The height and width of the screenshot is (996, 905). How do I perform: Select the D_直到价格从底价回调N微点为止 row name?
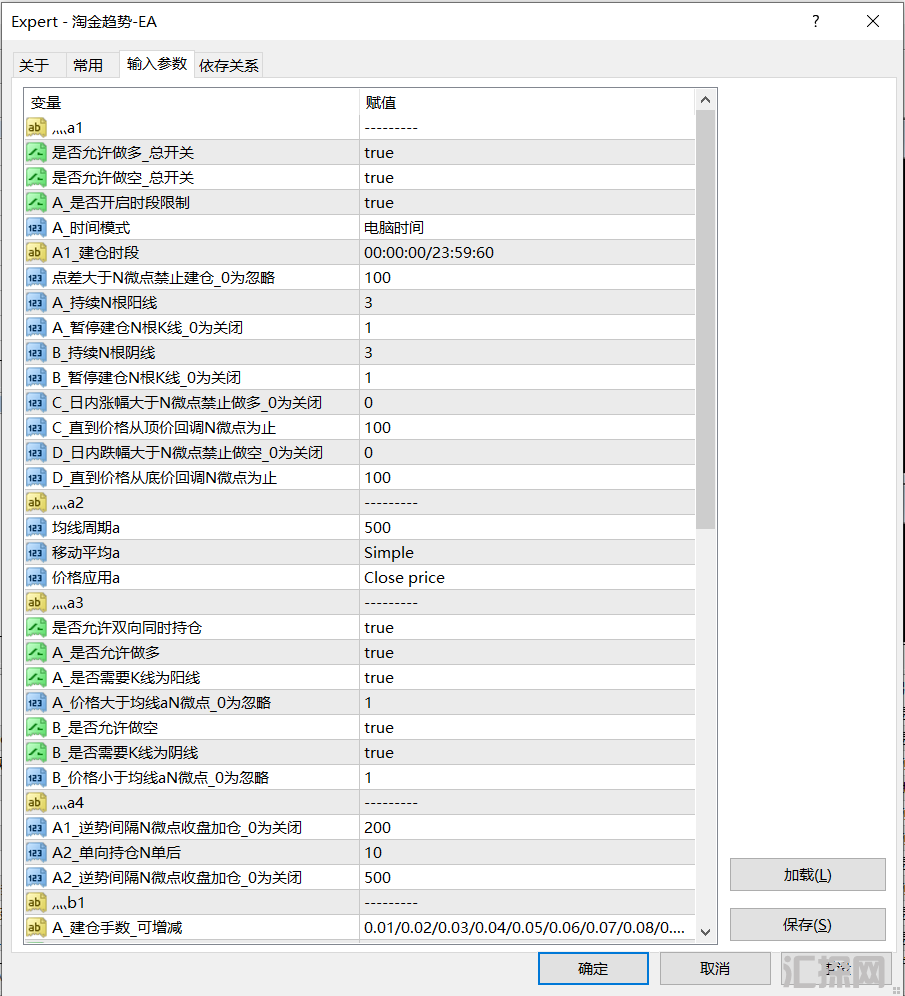164,478
